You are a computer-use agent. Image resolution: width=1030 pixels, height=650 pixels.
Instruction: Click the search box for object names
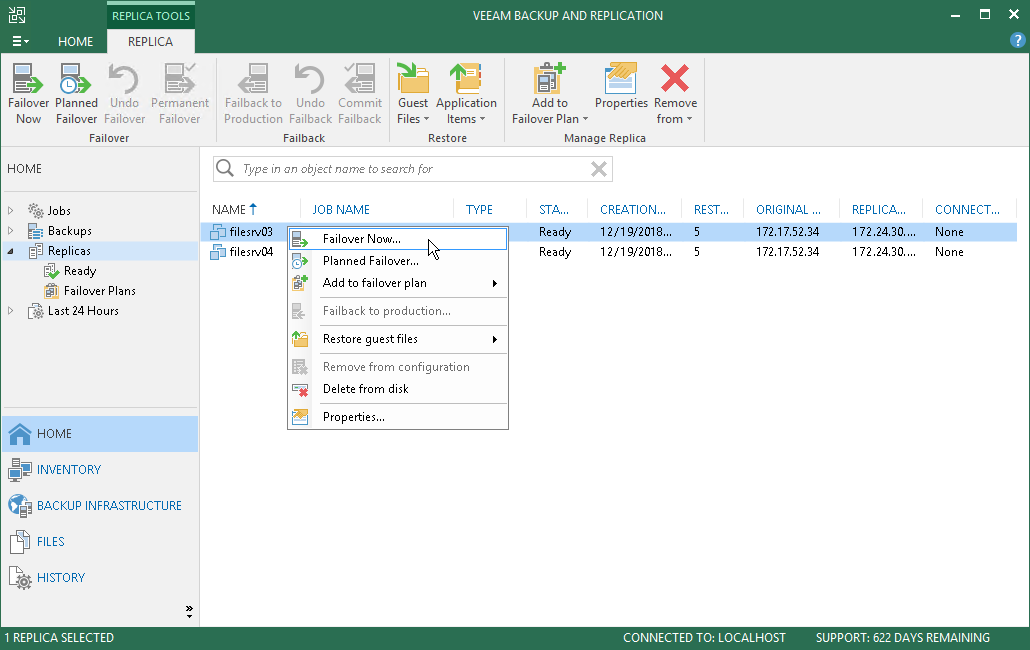[413, 169]
